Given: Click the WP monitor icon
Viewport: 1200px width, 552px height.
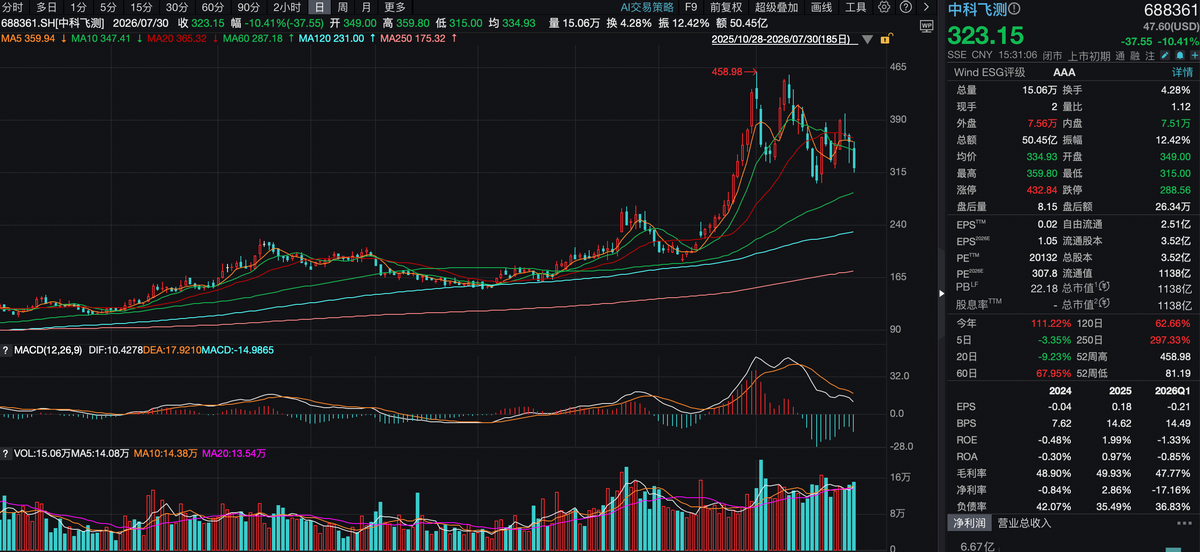Looking at the screenshot, I should [x=926, y=26].
